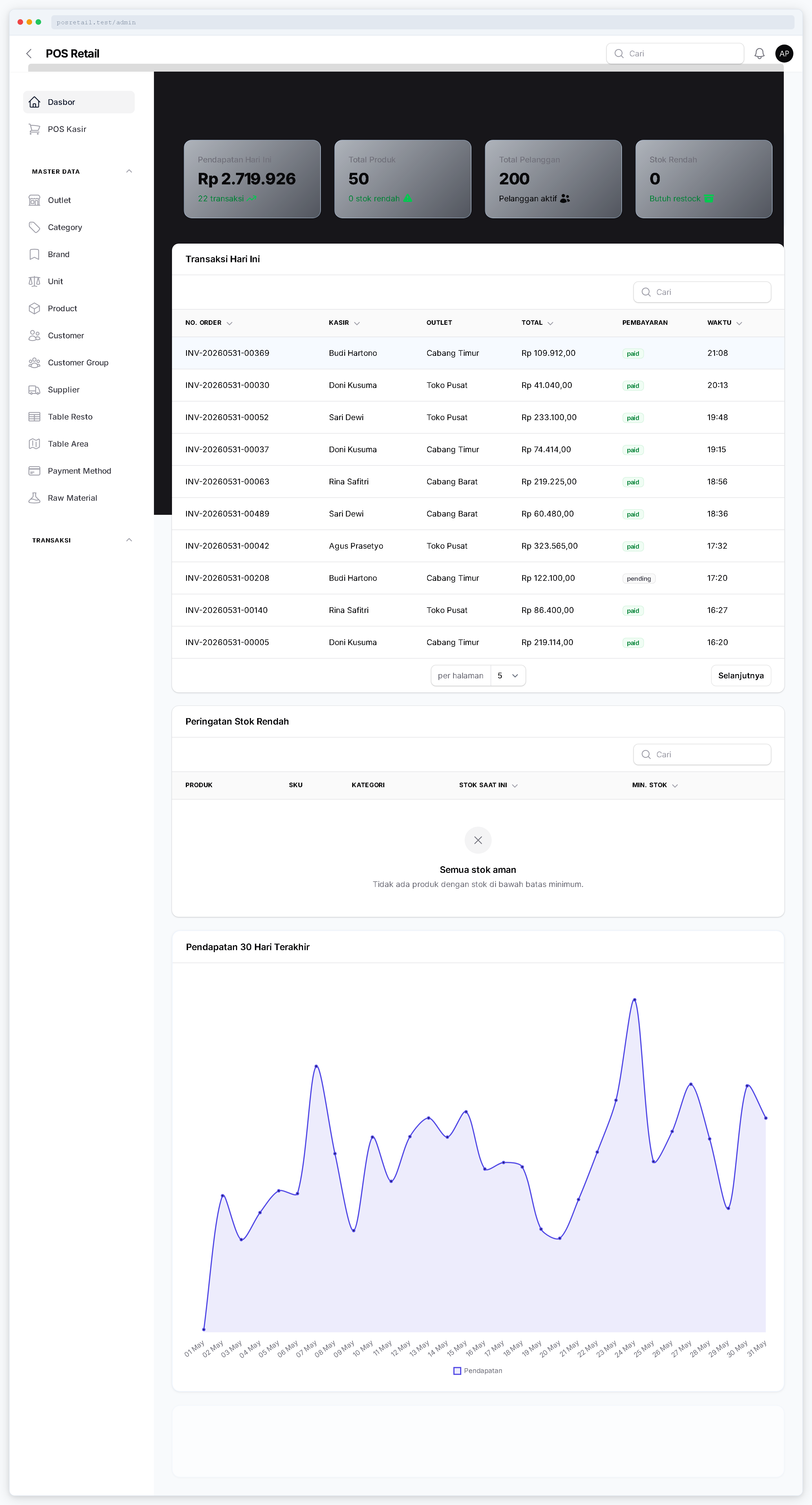
Task: Click the trend icon beside 22 transaksi
Action: pos(252,199)
